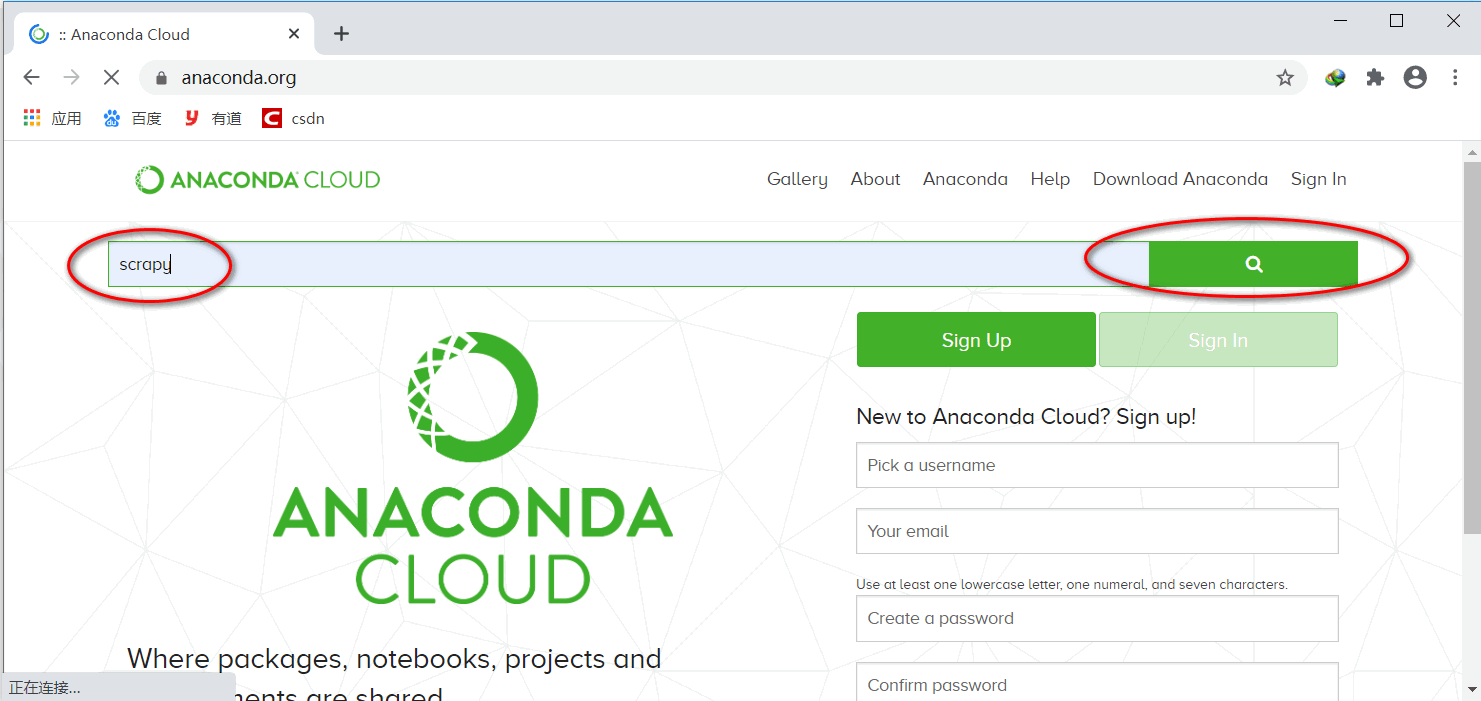Click 'New to Anaconda Cloud? Sign up!' heading
Screen dimensions: 1481x701
1026,417
